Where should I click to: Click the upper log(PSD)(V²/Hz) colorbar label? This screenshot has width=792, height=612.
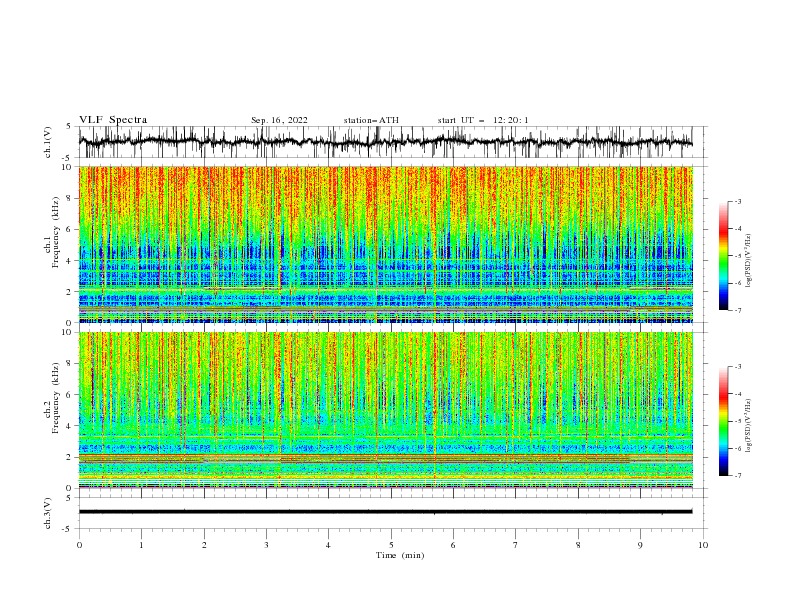[749, 261]
